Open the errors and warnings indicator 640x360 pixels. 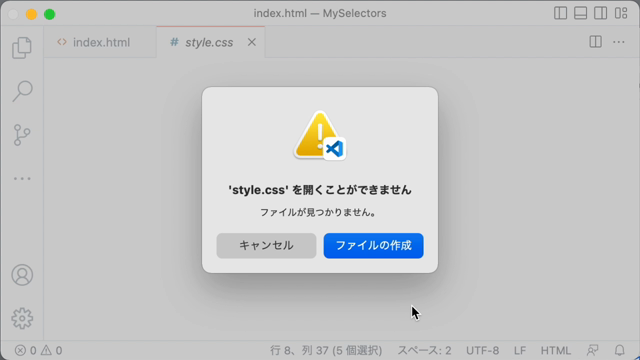(x=38, y=350)
